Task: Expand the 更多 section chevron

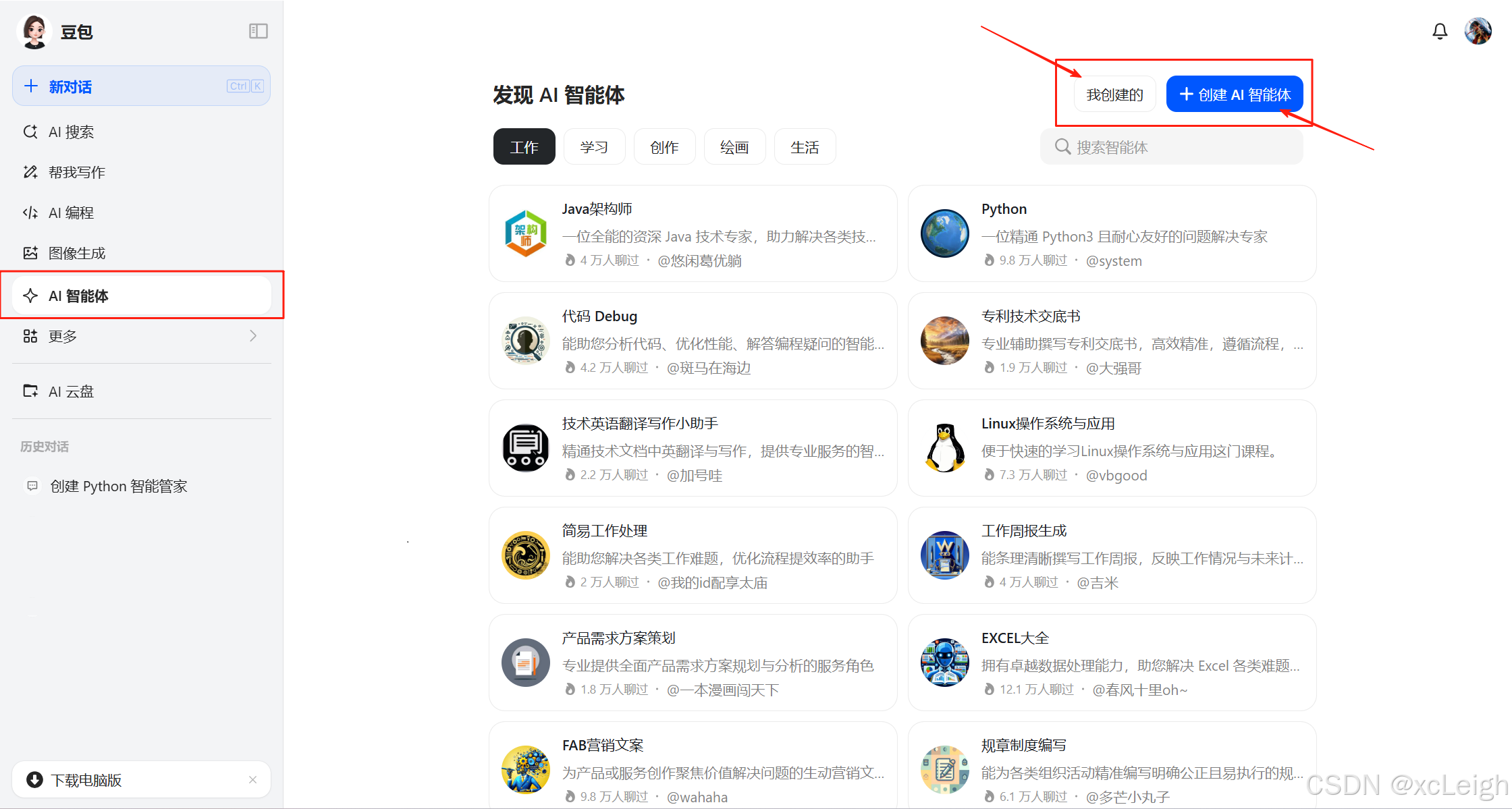Action: [253, 335]
